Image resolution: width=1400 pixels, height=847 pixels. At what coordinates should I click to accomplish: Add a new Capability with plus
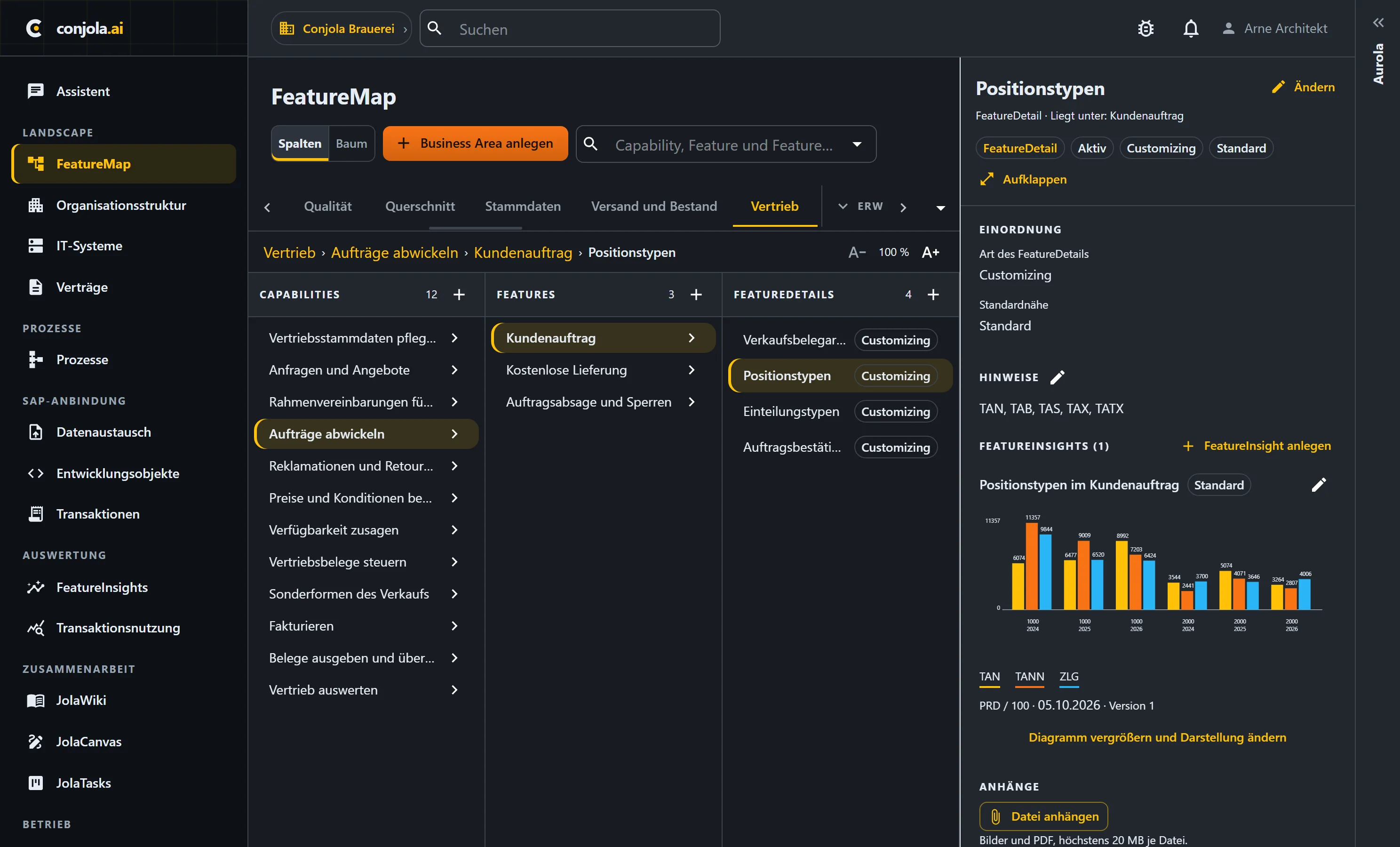coord(459,295)
